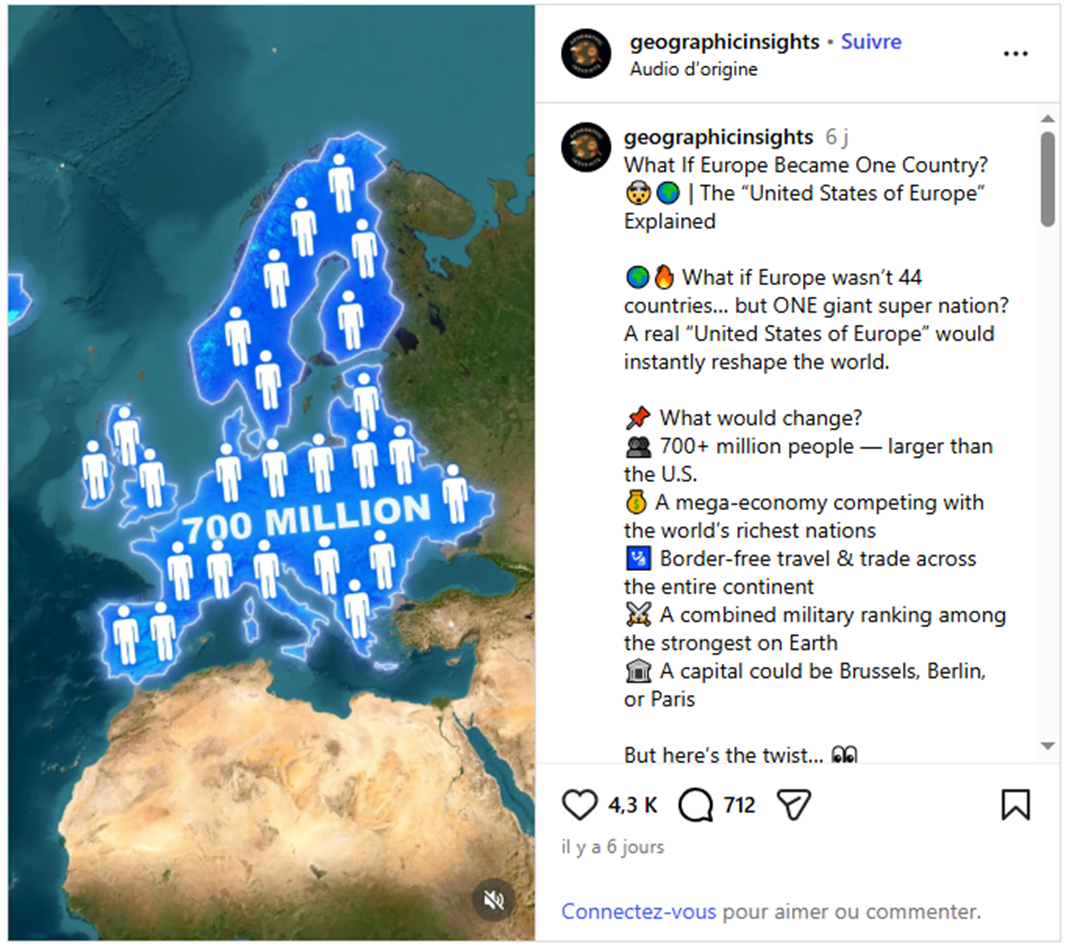The image size is (1071, 952).
Task: Open the caption author avatar
Action: 585,147
